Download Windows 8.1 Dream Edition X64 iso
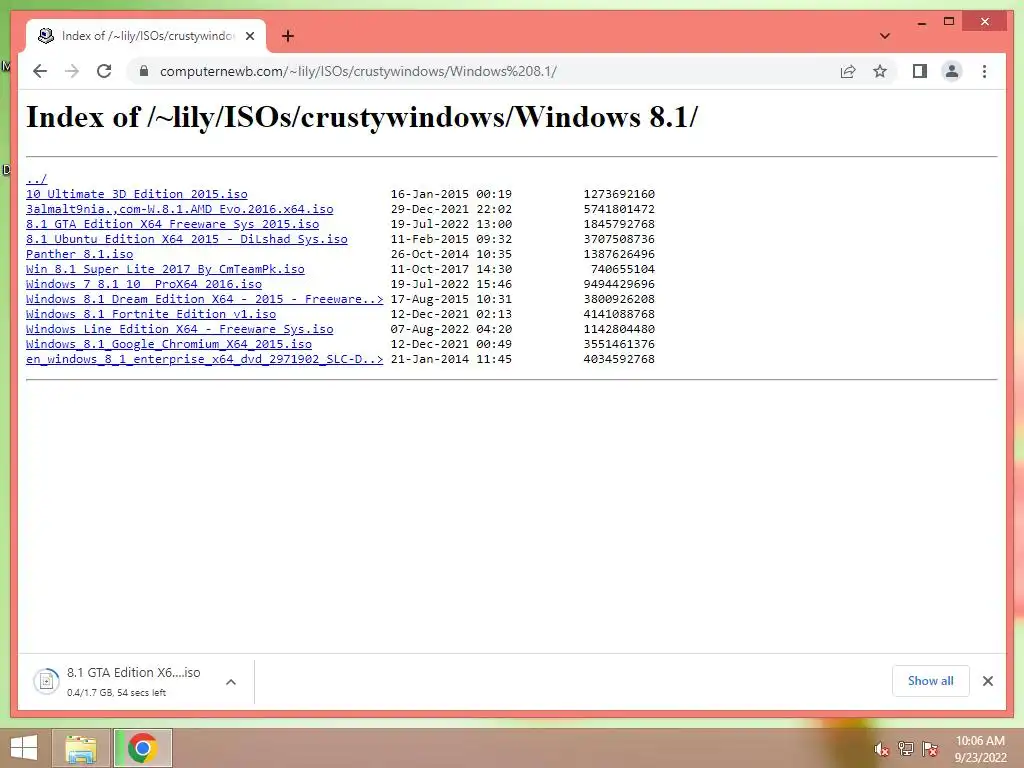Image resolution: width=1024 pixels, height=768 pixels. click(204, 299)
